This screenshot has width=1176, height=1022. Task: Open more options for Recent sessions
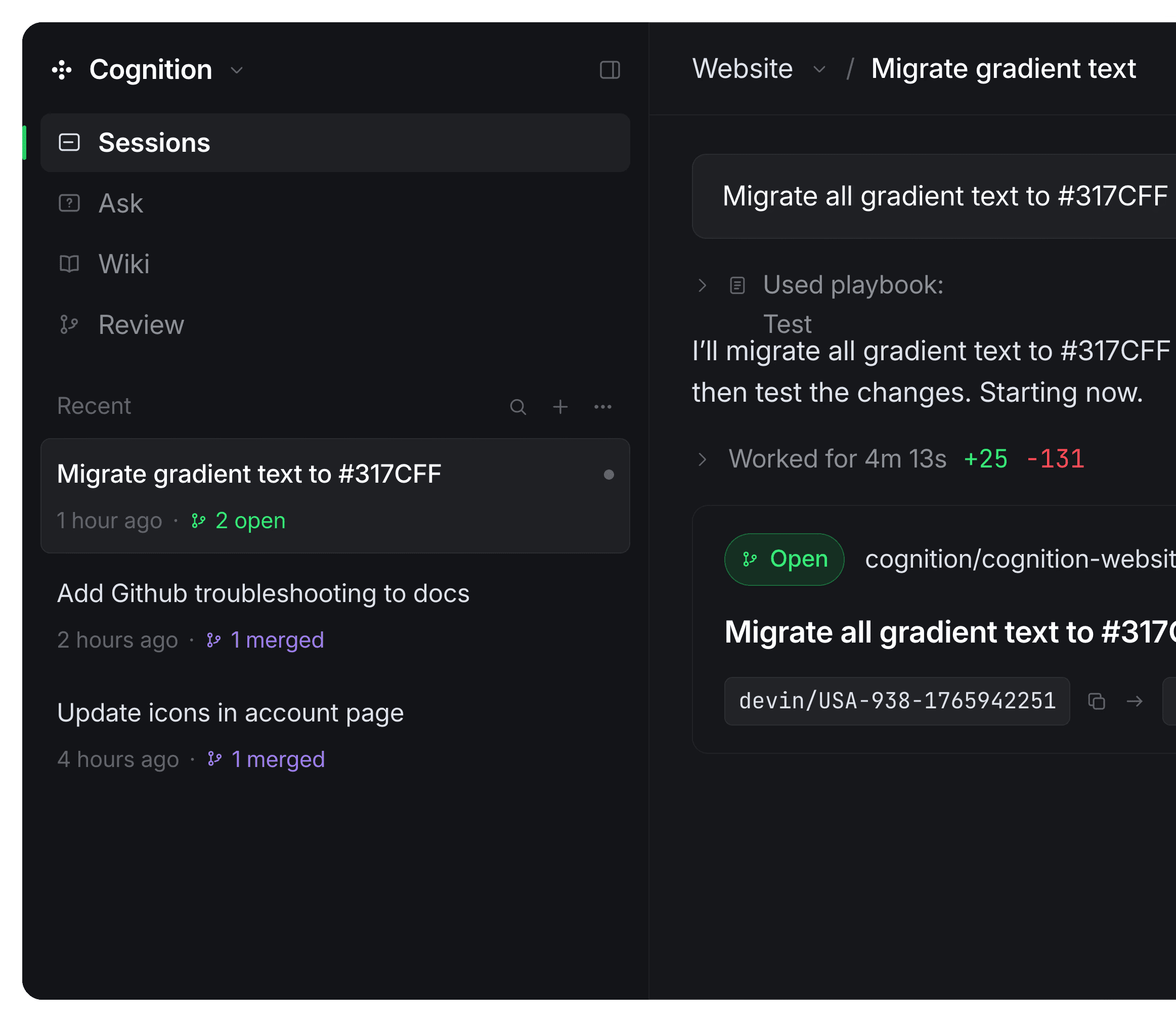[603, 407]
